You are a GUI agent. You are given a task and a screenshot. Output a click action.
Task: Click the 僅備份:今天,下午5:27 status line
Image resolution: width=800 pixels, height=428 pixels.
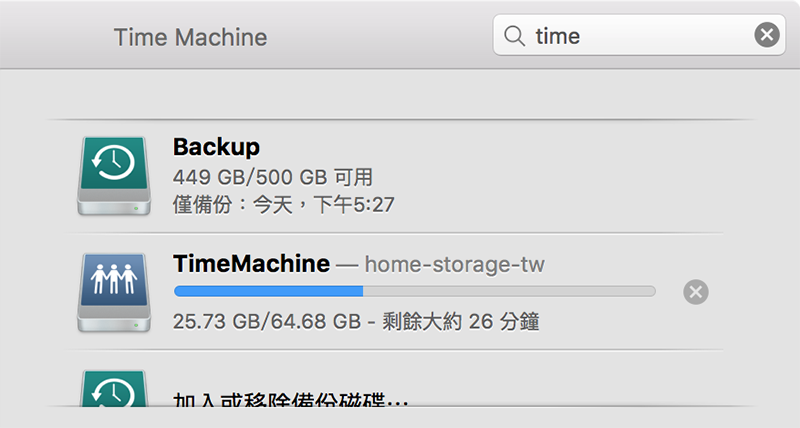tap(284, 205)
